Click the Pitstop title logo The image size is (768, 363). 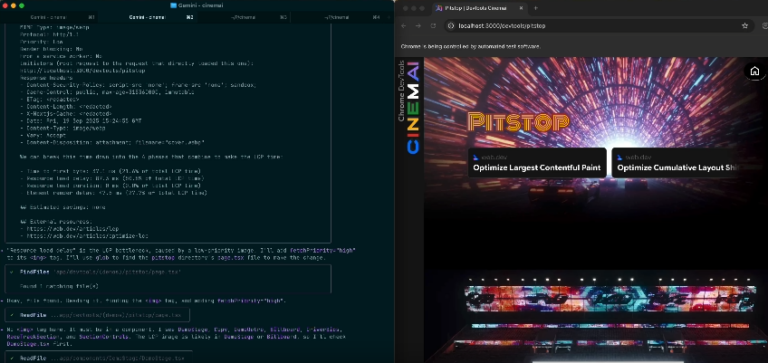518,121
